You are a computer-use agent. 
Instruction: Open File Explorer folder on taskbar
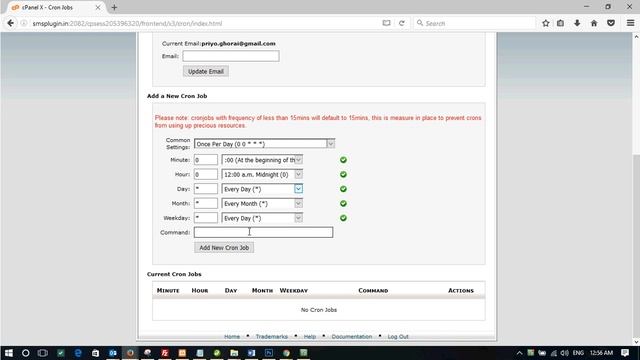click(234, 353)
